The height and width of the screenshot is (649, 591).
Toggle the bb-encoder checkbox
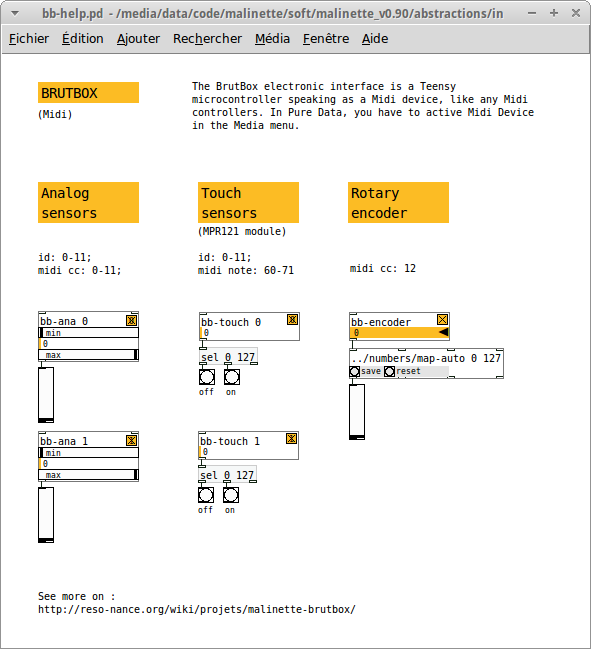click(442, 320)
